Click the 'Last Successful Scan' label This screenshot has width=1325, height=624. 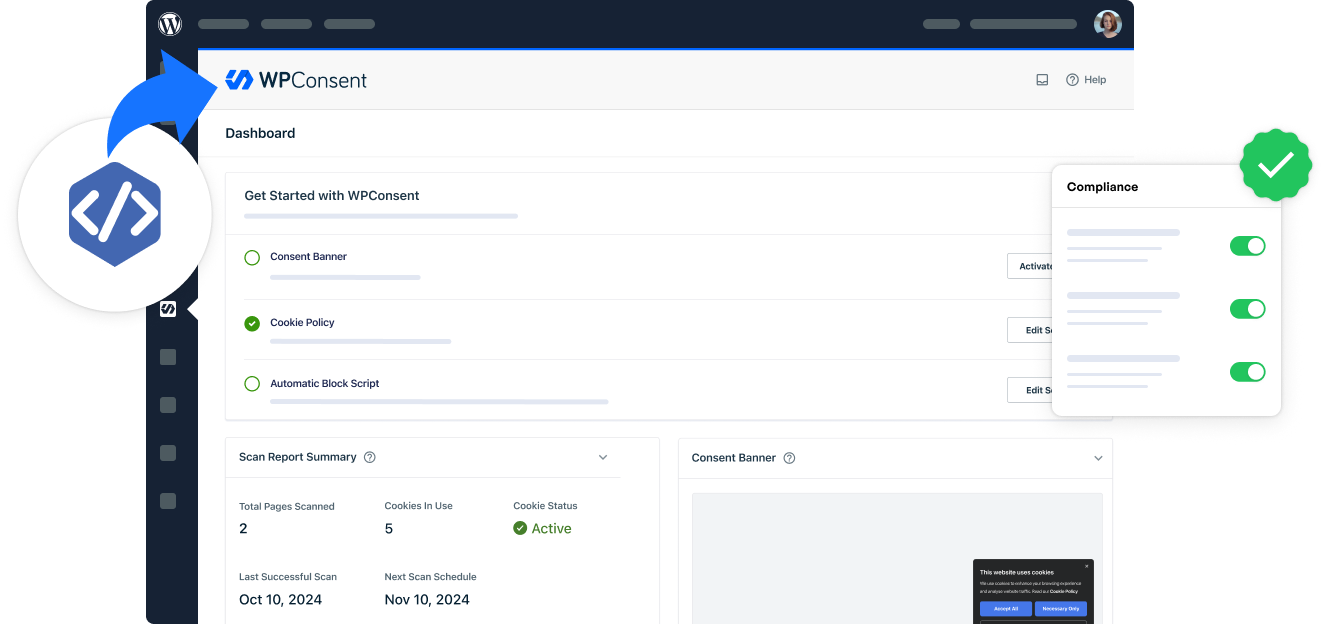(x=288, y=577)
